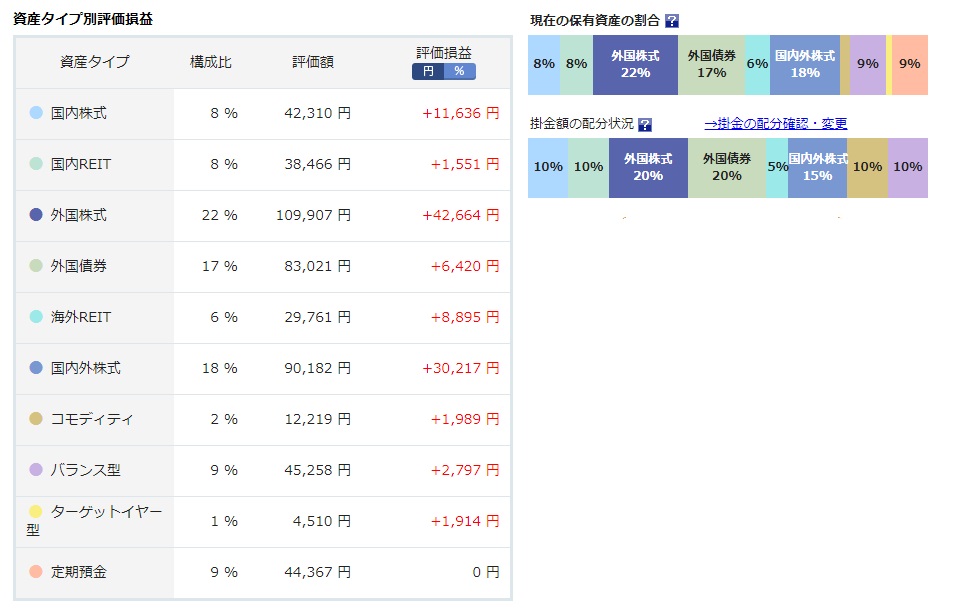Switch 評価損益 display to percent
The image size is (968, 614).
tap(459, 72)
